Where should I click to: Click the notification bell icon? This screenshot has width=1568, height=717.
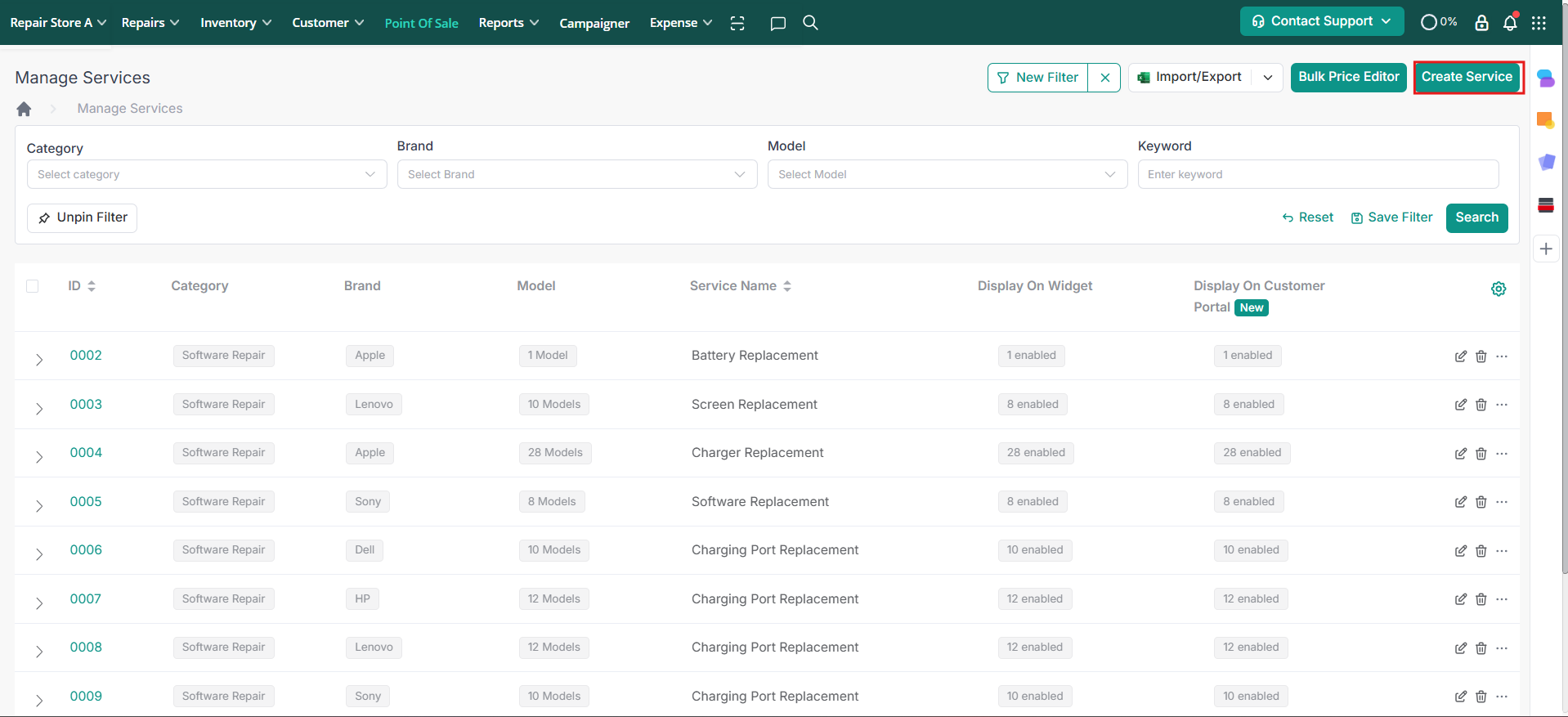[x=1509, y=23]
